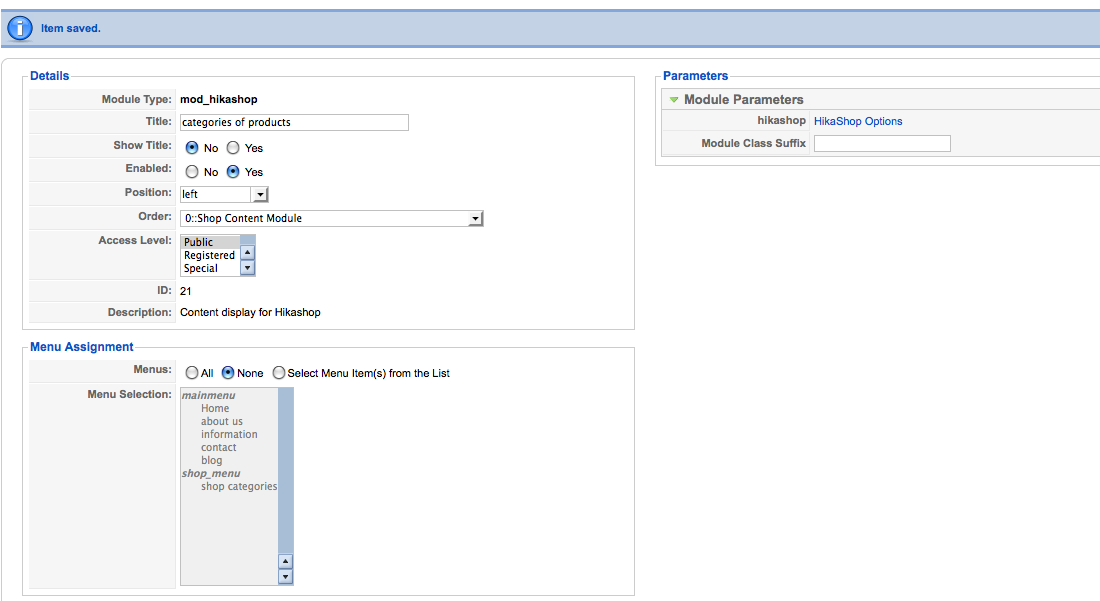
Task: Open the HikaShop Options link
Action: (858, 121)
